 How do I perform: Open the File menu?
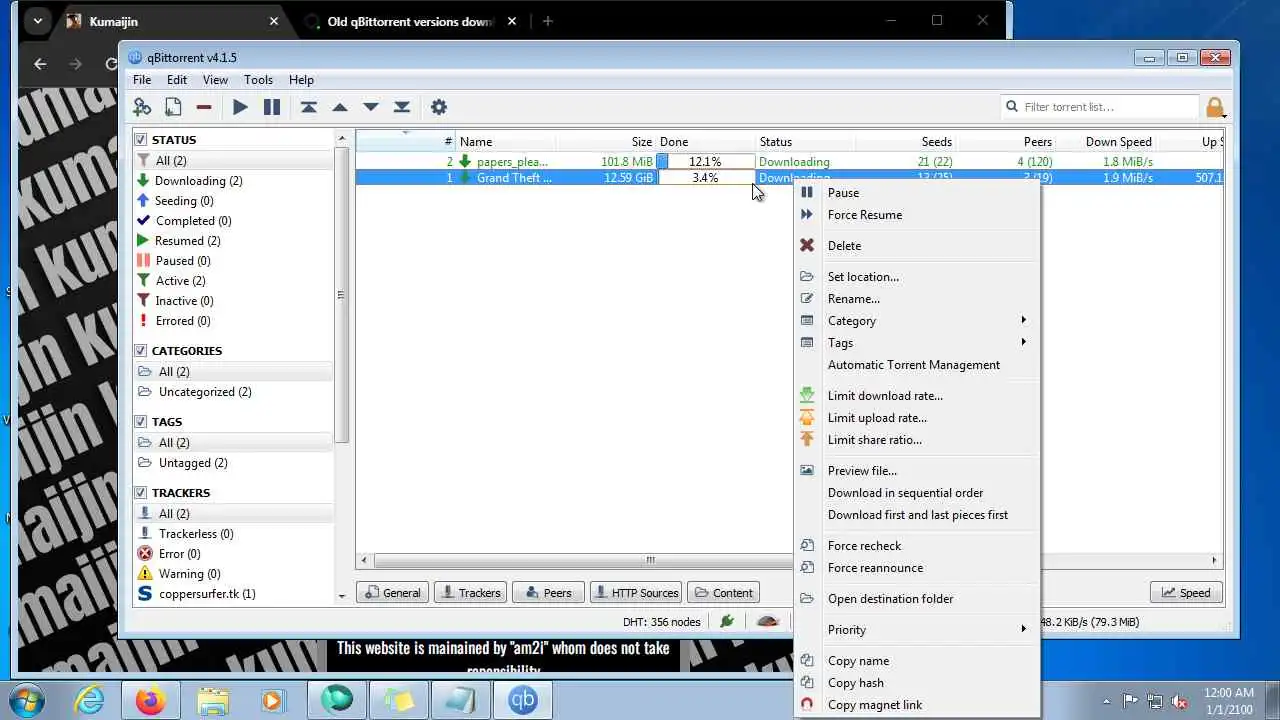(x=142, y=80)
